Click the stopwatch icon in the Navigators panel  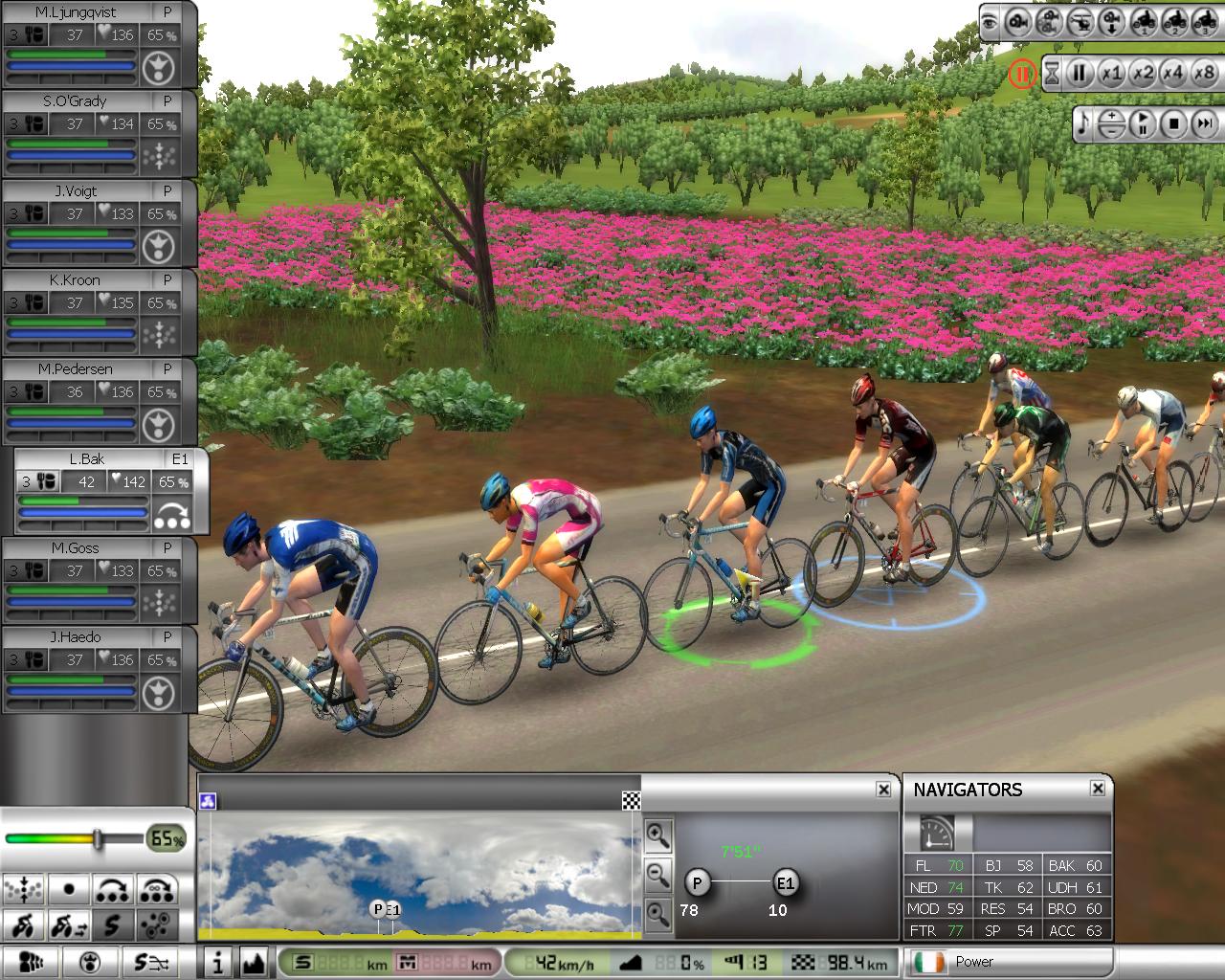[937, 833]
